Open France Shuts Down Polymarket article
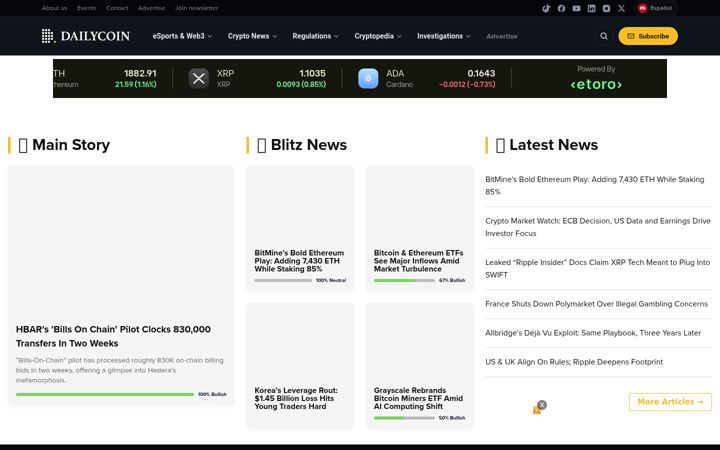This screenshot has width=720, height=450. (x=596, y=304)
